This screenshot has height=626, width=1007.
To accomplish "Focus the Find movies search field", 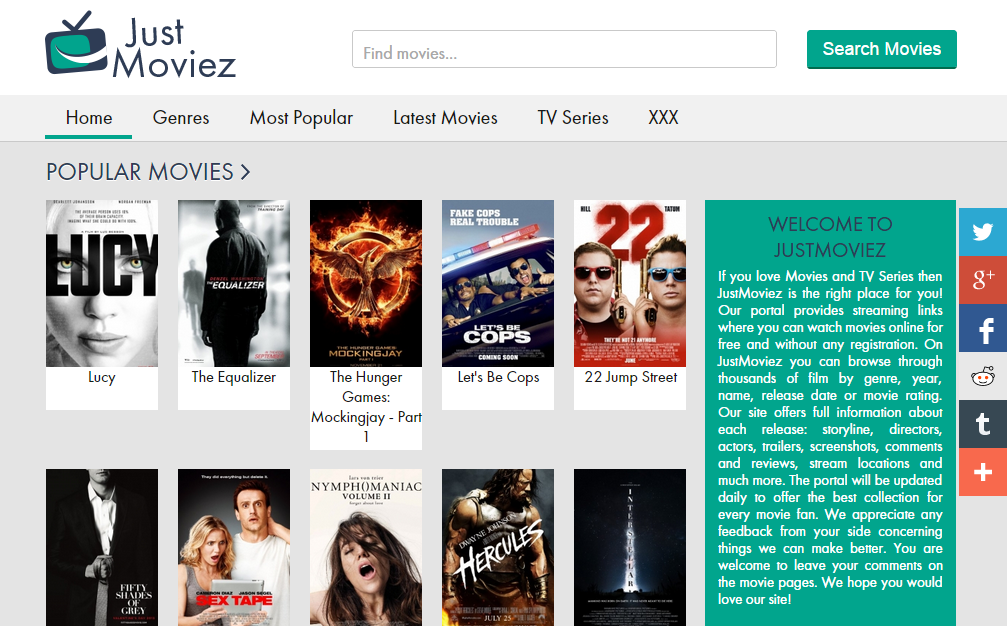I will point(564,49).
